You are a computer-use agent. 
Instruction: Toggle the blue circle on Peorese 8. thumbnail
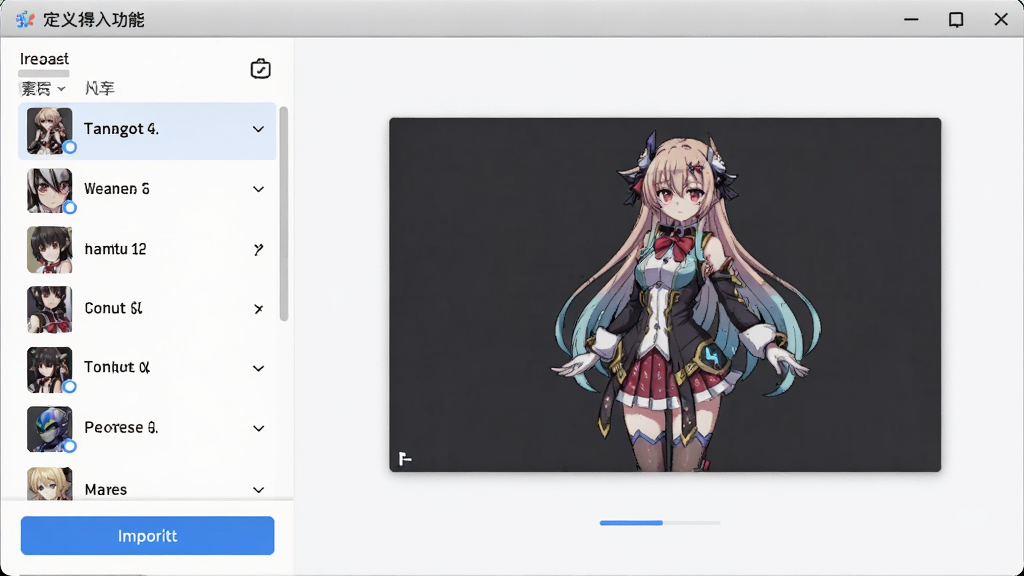[x=70, y=447]
